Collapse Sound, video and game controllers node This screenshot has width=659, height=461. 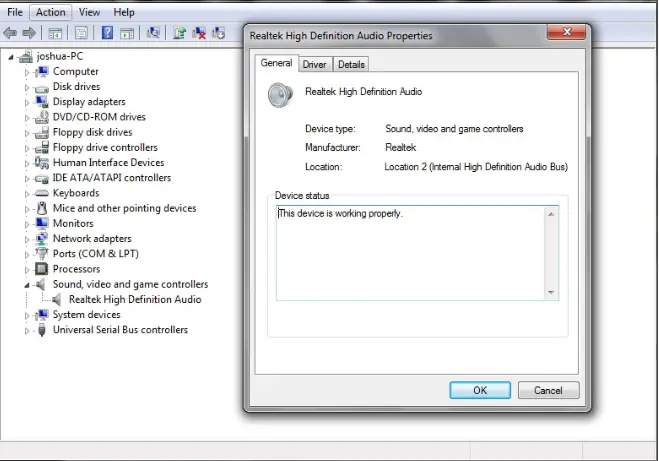(27, 285)
